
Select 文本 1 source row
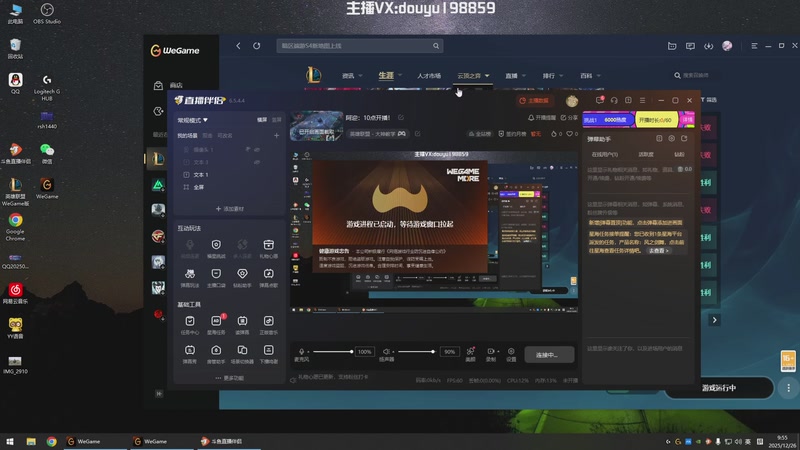pyautogui.click(x=229, y=175)
